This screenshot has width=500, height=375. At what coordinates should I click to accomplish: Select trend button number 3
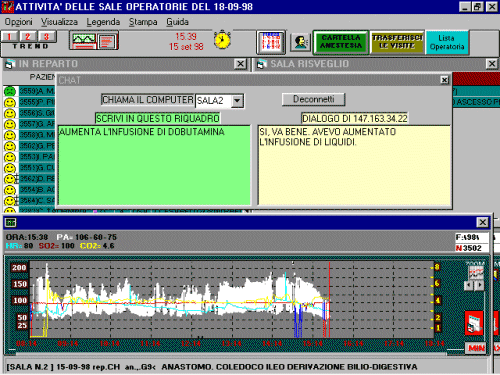[47, 37]
